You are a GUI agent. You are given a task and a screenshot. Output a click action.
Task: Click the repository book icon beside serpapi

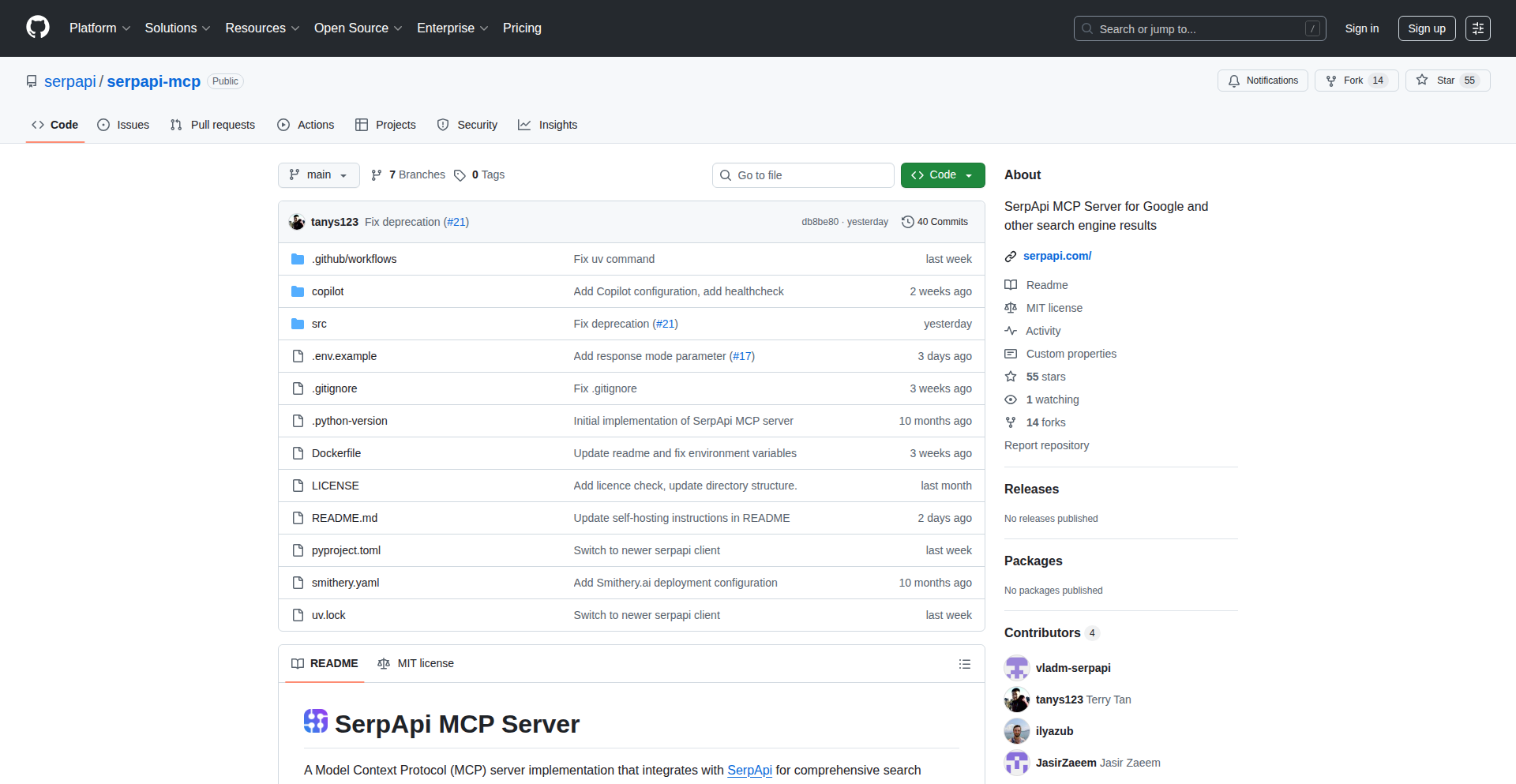31,81
